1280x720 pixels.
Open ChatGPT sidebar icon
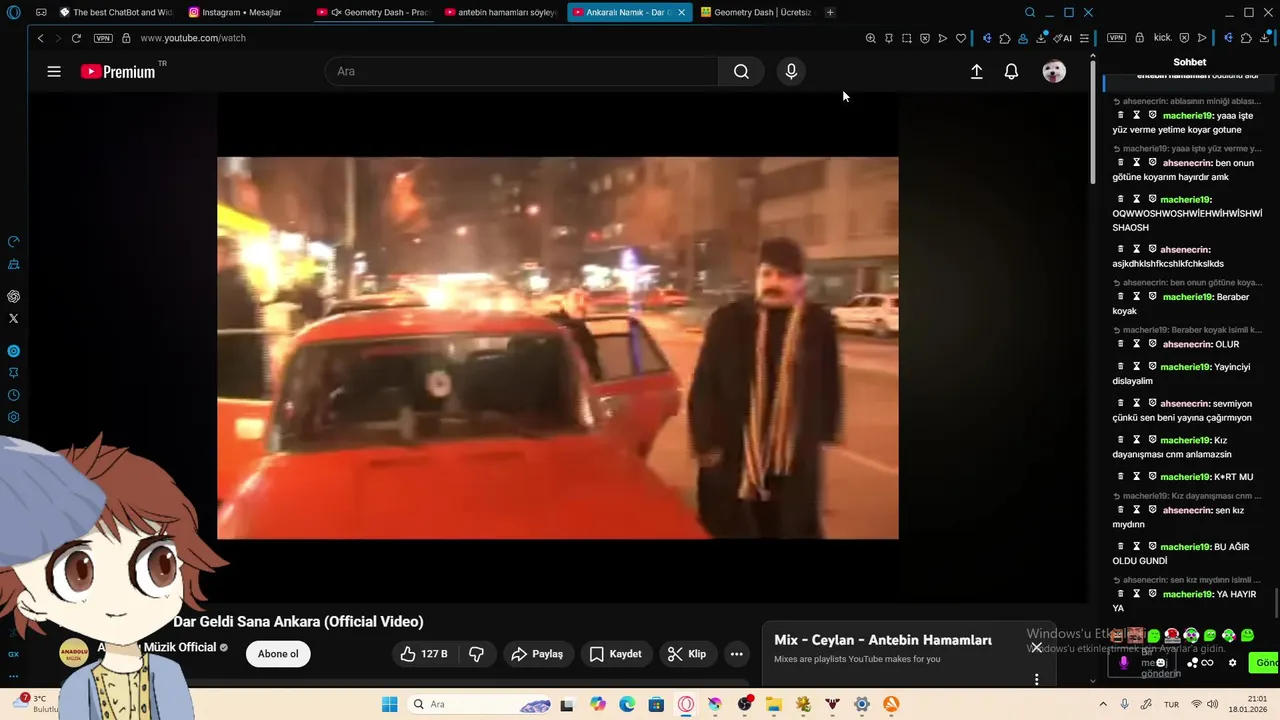click(x=14, y=296)
